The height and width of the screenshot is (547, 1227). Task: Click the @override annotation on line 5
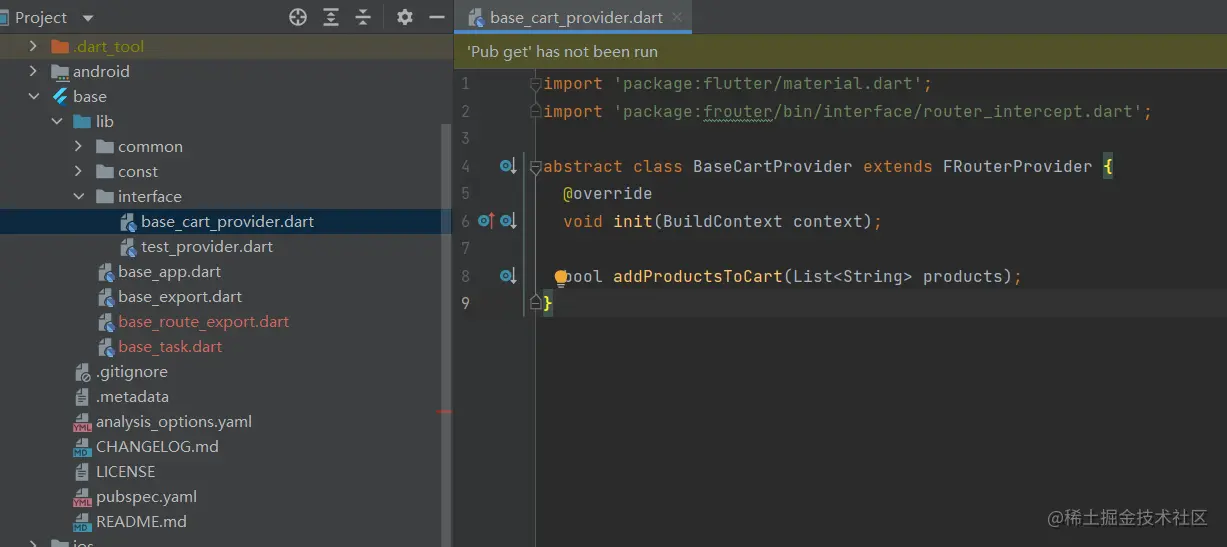[x=608, y=194]
